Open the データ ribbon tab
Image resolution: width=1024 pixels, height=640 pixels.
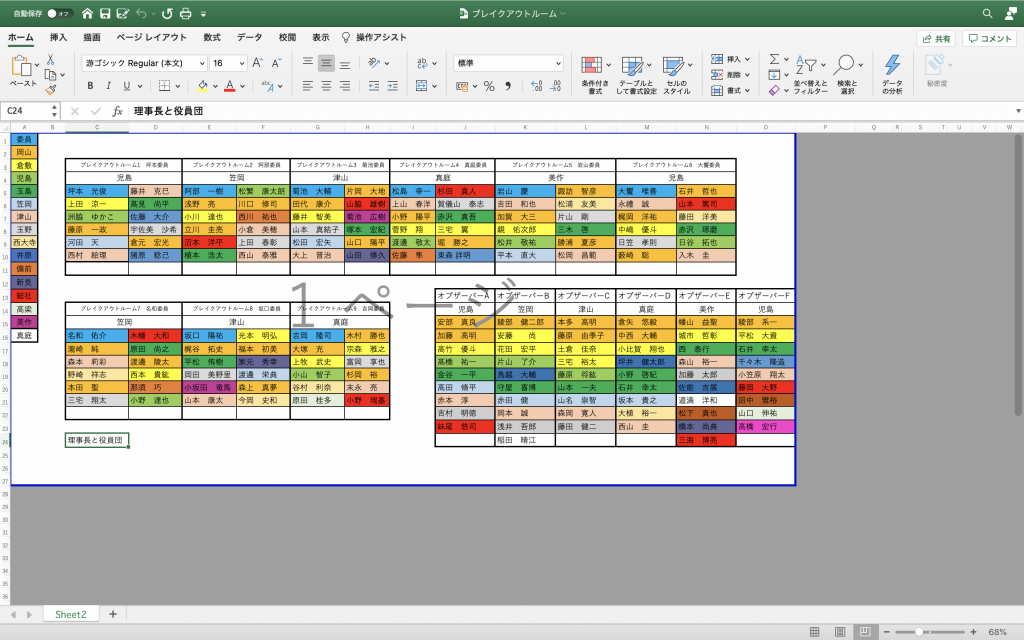pos(249,37)
